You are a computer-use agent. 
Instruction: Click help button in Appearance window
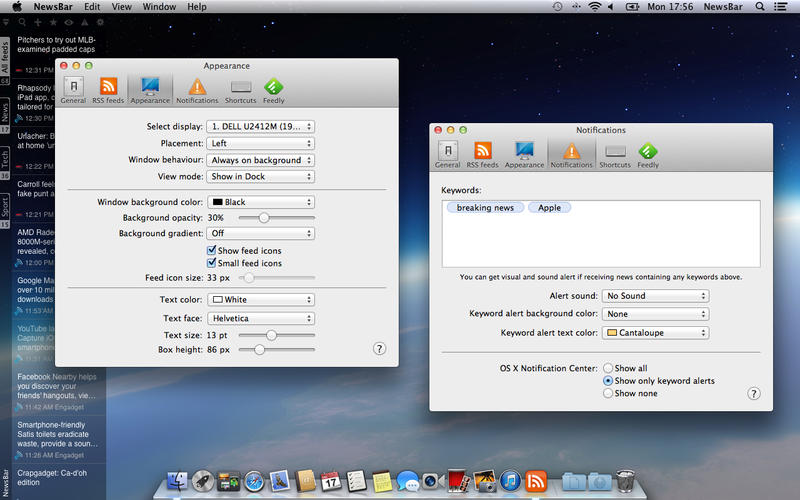379,349
